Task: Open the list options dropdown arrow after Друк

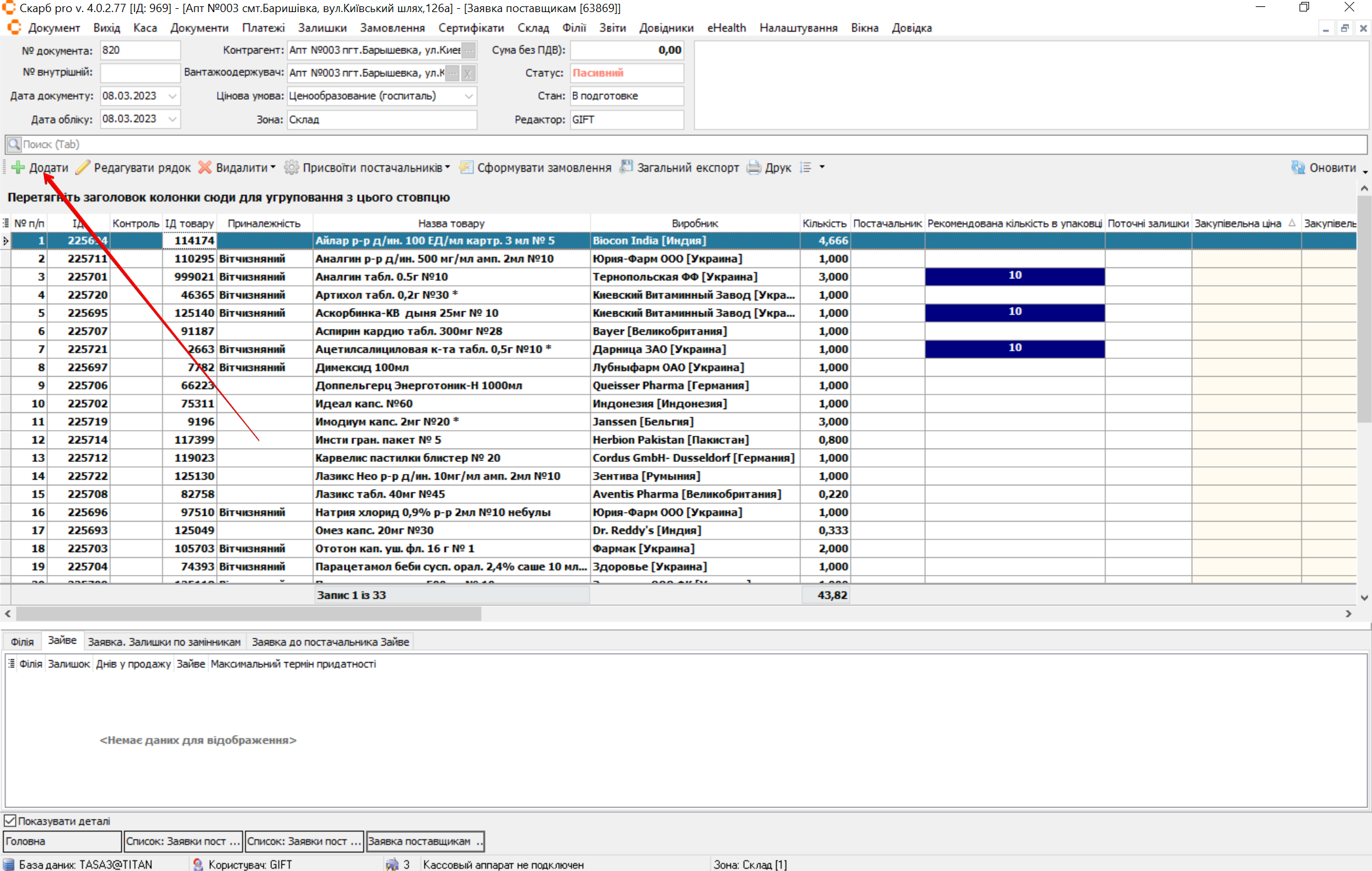Action: (x=822, y=167)
